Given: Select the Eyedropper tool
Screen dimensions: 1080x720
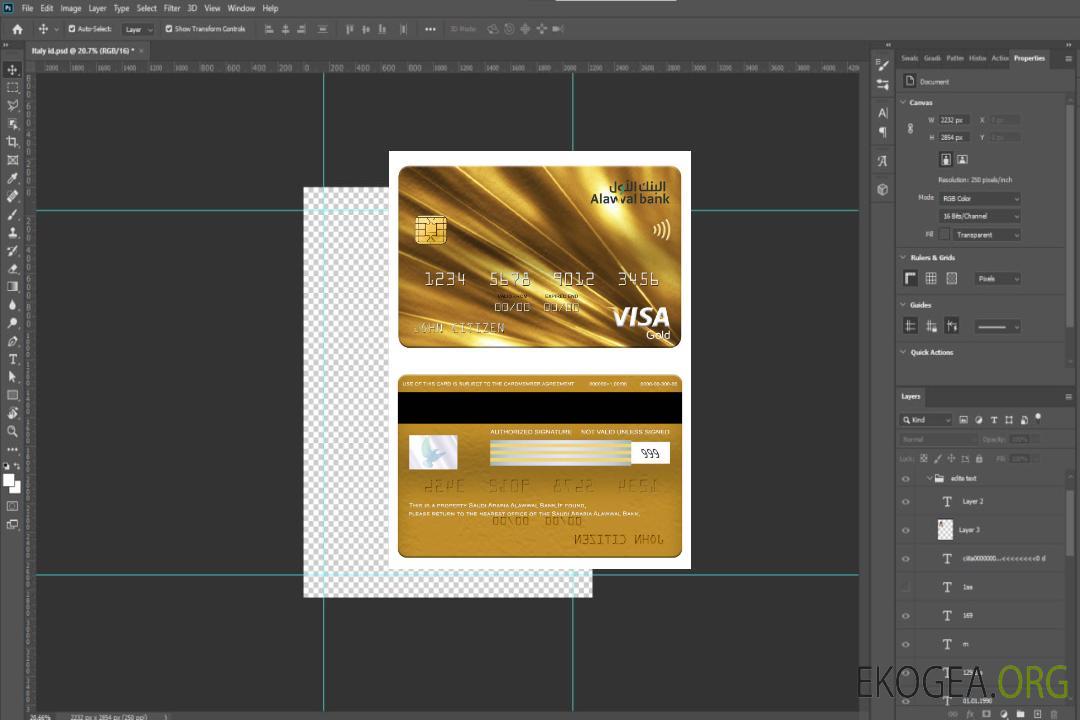Looking at the screenshot, I should point(12,178).
